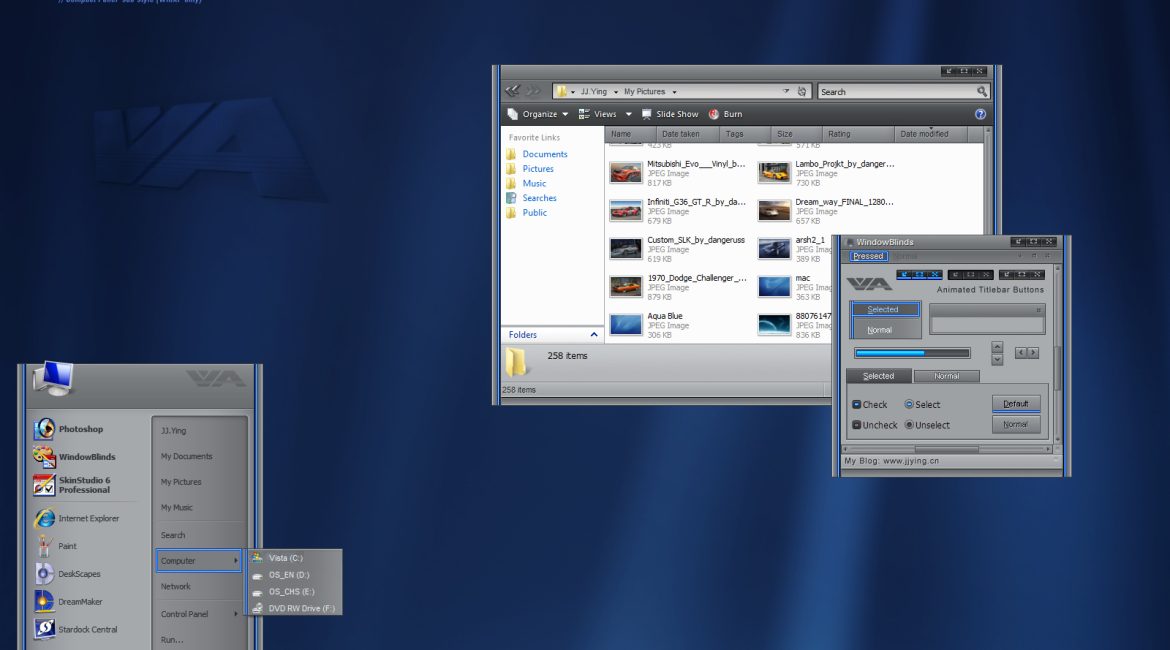Click the blue progress bar in WindowBlinds
The height and width of the screenshot is (650, 1170).
click(x=912, y=353)
